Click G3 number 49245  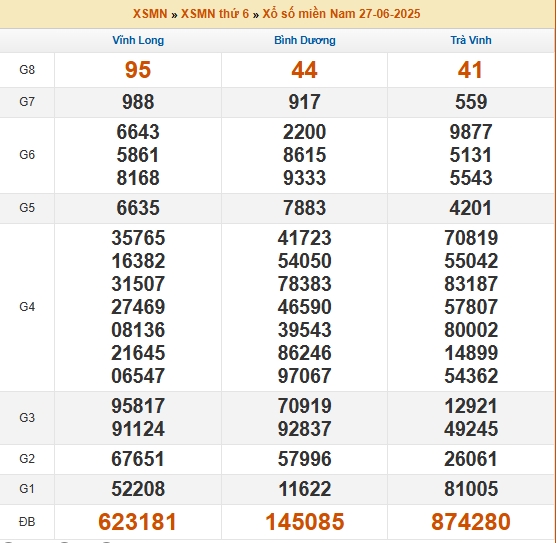pos(471,429)
